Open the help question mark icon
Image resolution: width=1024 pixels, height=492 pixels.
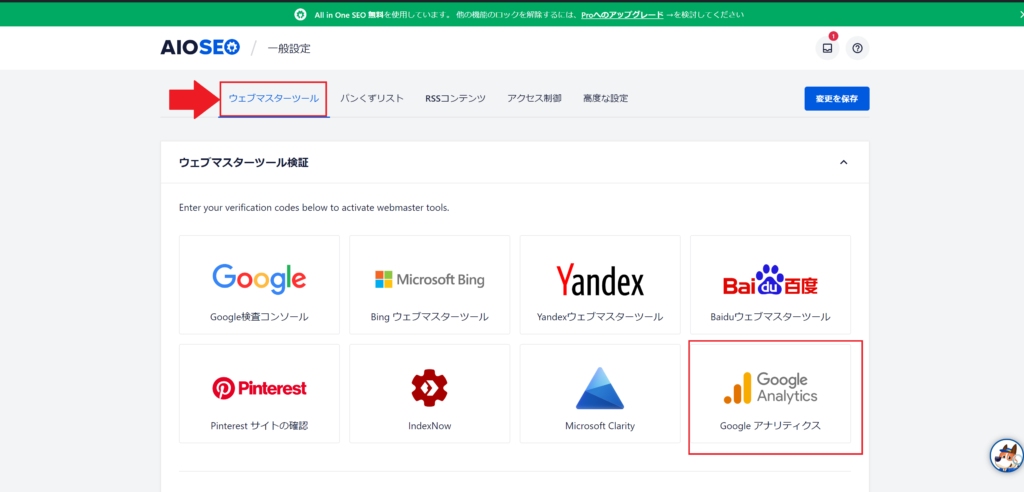[x=857, y=48]
